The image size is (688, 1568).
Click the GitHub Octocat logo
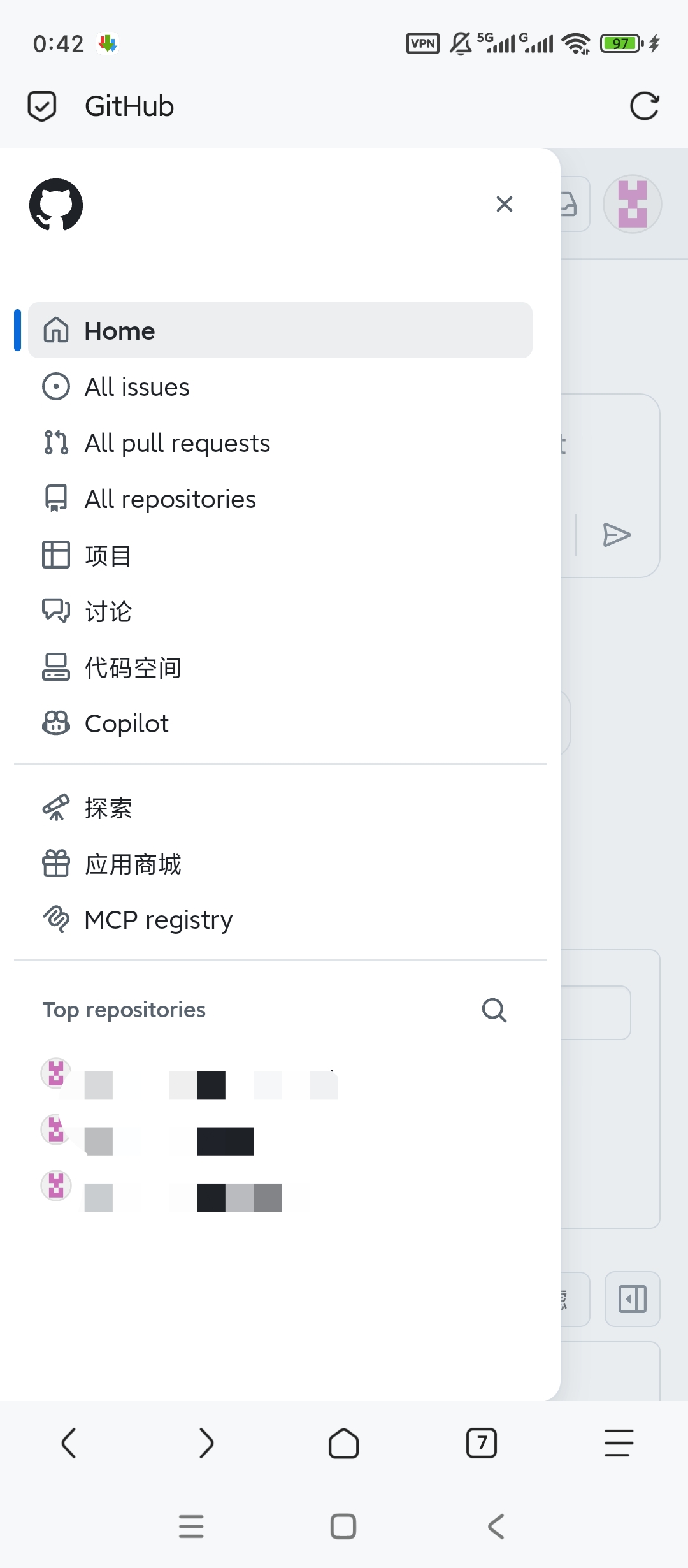click(56, 205)
